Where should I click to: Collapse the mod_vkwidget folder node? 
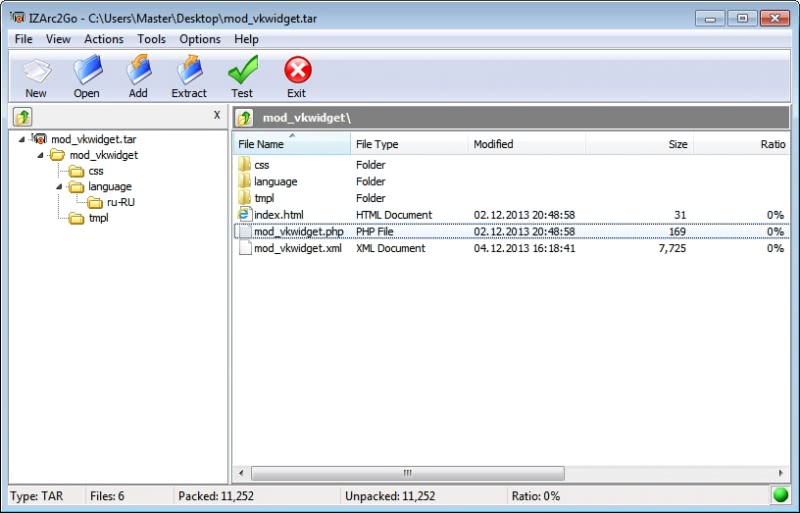(x=40, y=155)
